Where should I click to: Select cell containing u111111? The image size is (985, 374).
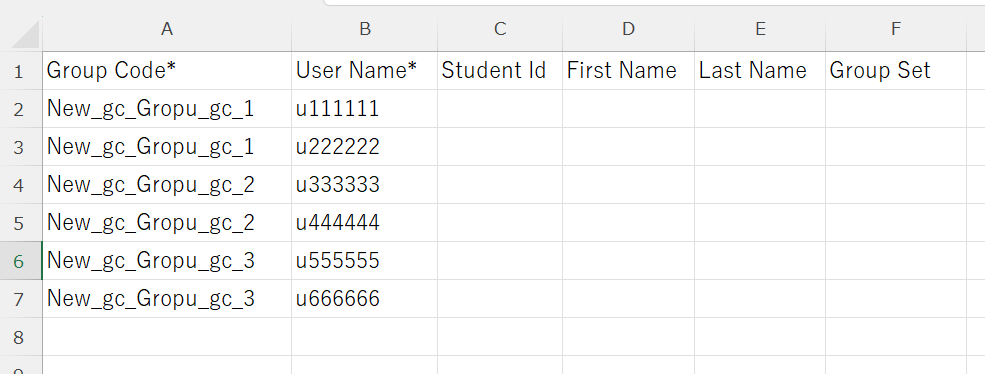click(364, 109)
